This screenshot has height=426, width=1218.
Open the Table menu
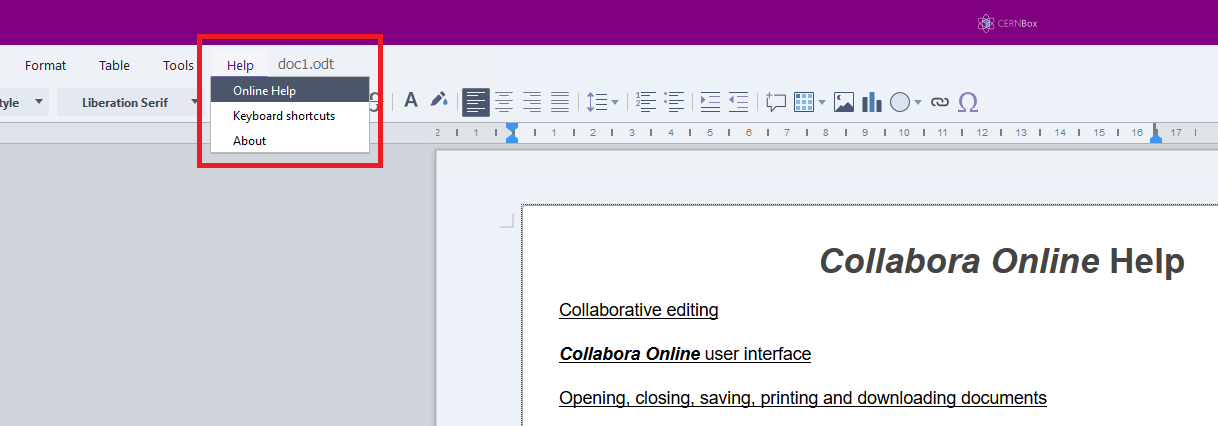tap(114, 65)
